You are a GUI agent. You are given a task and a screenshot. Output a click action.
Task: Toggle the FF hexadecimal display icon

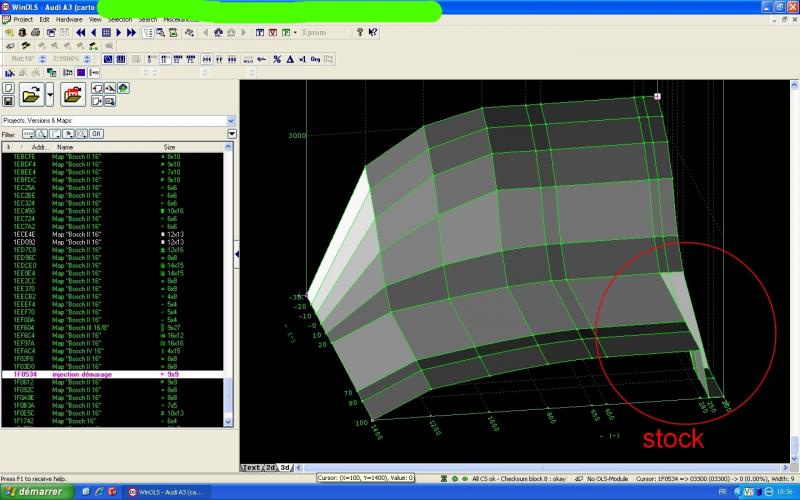pos(219,59)
